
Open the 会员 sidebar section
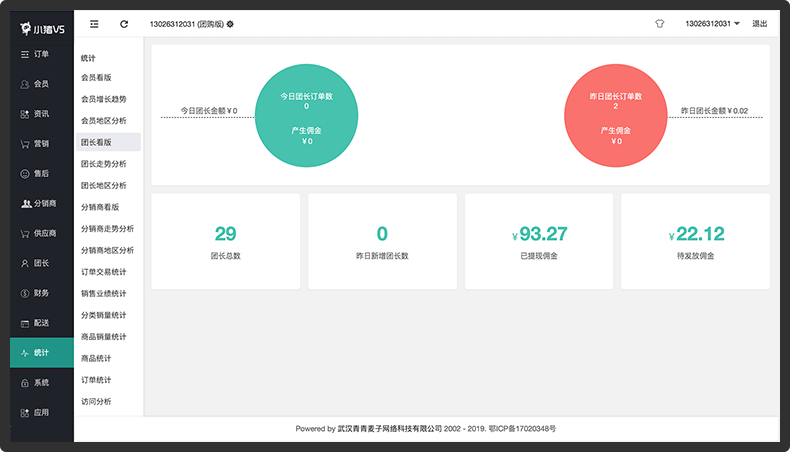click(x=42, y=84)
